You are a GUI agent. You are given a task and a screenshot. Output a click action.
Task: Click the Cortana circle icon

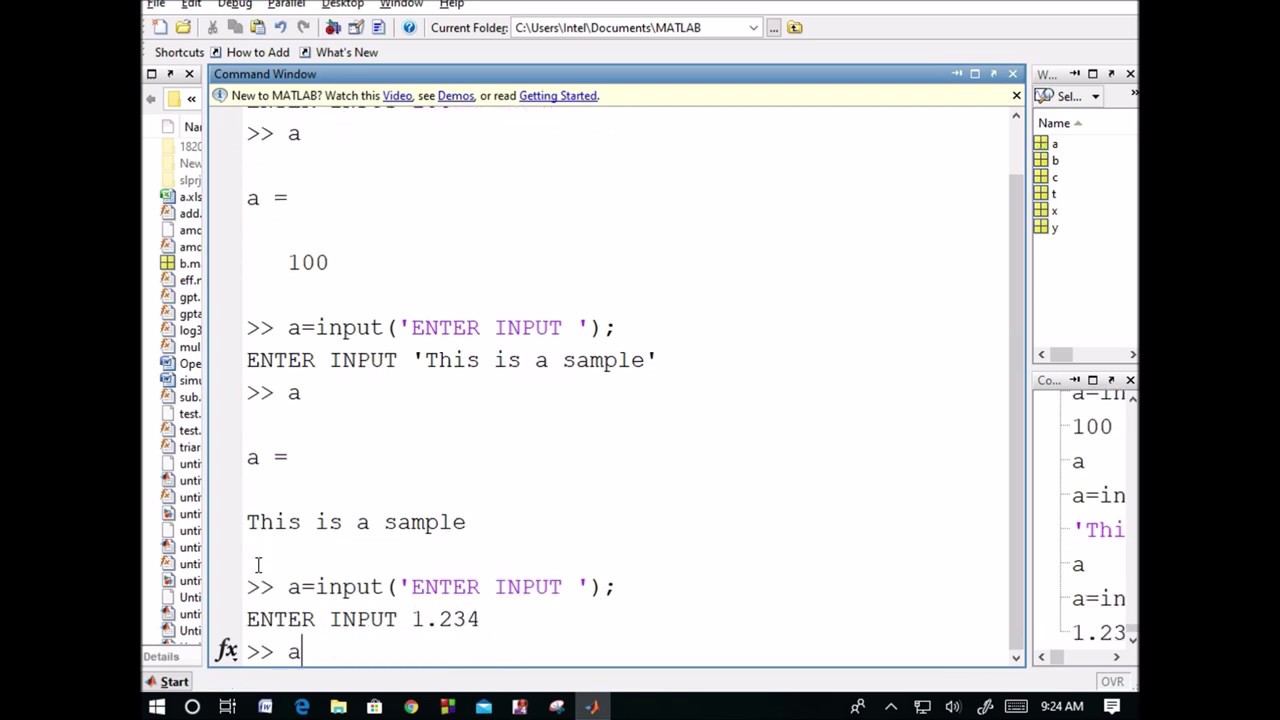(192, 707)
